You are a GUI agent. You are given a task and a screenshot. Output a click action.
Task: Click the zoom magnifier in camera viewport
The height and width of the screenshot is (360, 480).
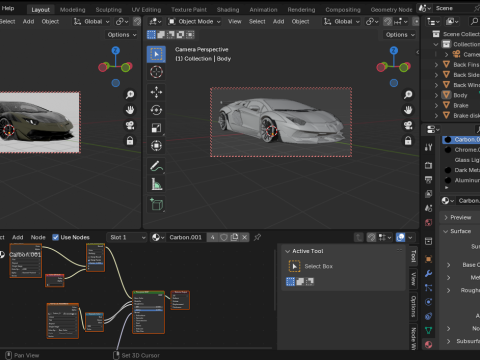point(408,95)
